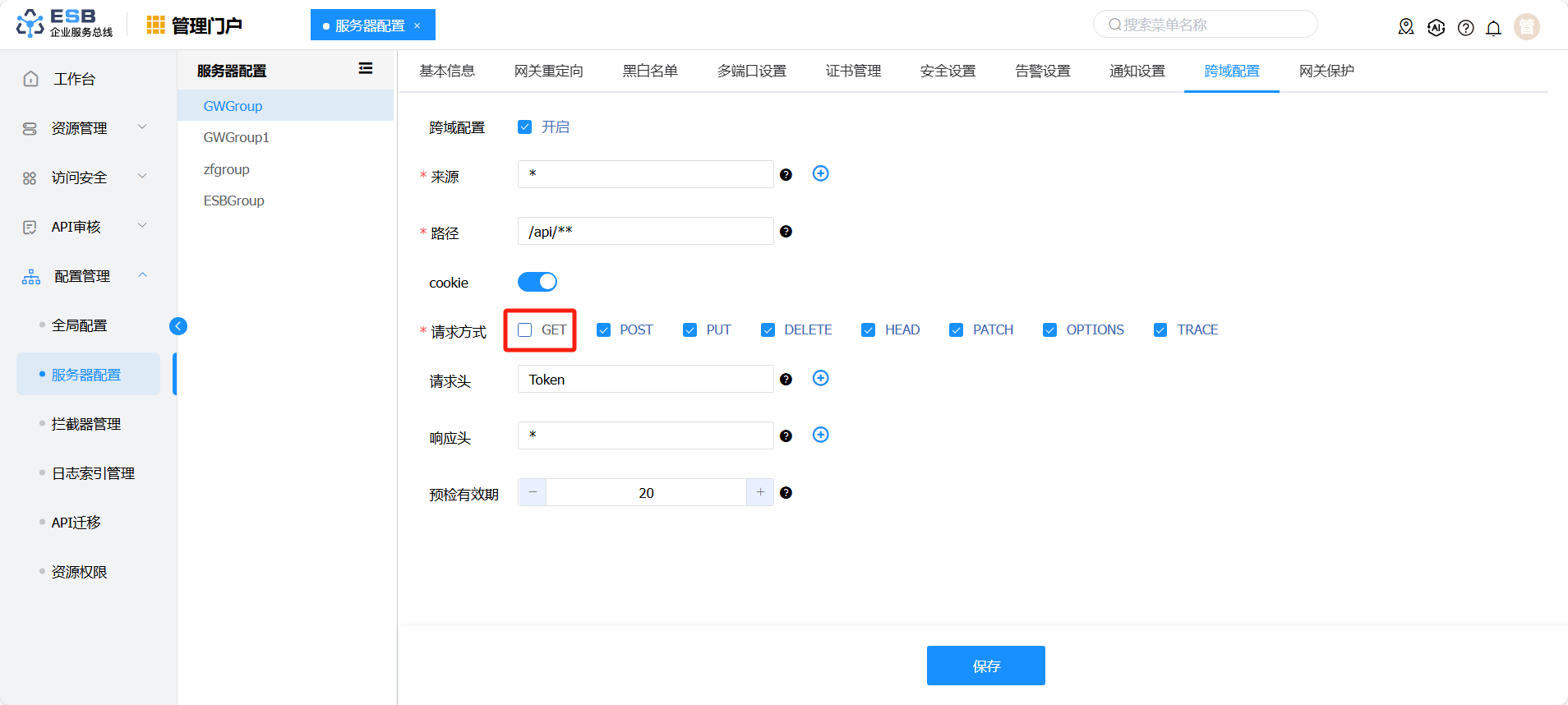Collapse the 配置管理 menu chevron
1568x705 pixels.
142,274
